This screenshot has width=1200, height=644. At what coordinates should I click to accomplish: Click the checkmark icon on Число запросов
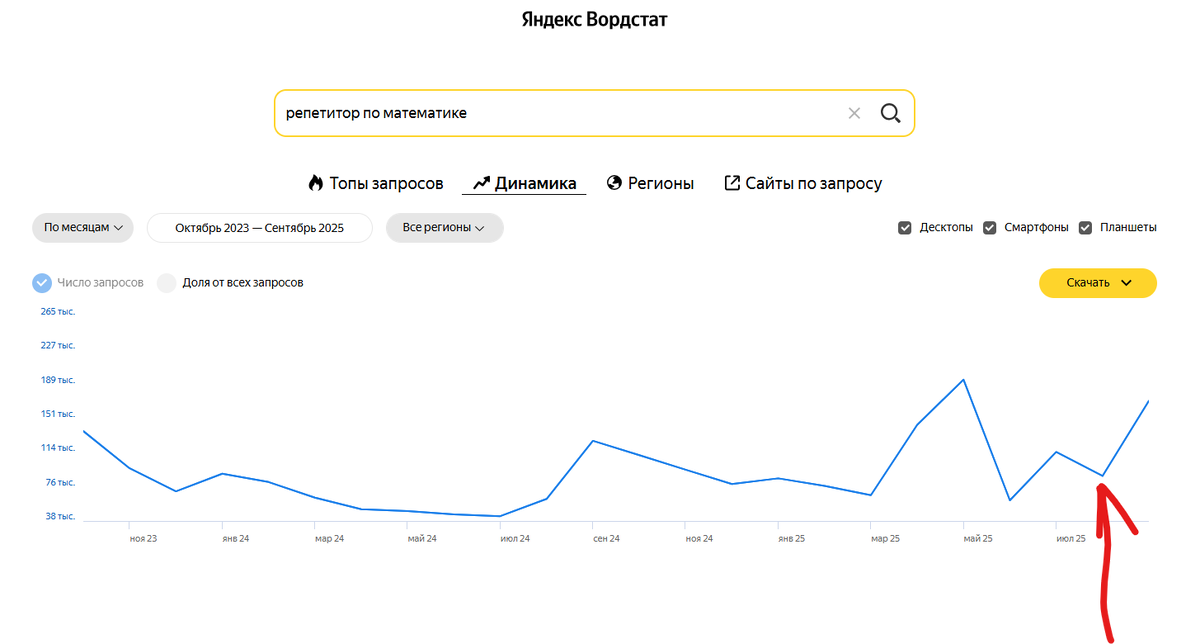[x=41, y=283]
